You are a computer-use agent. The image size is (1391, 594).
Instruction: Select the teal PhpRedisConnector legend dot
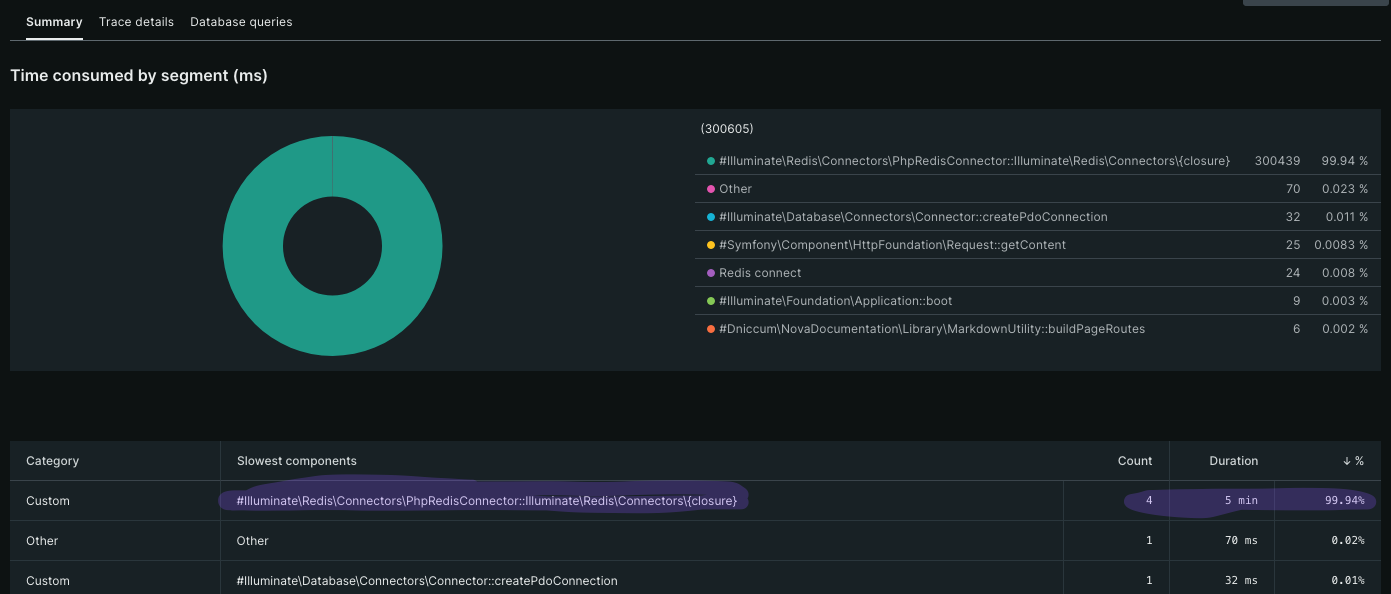click(711, 161)
